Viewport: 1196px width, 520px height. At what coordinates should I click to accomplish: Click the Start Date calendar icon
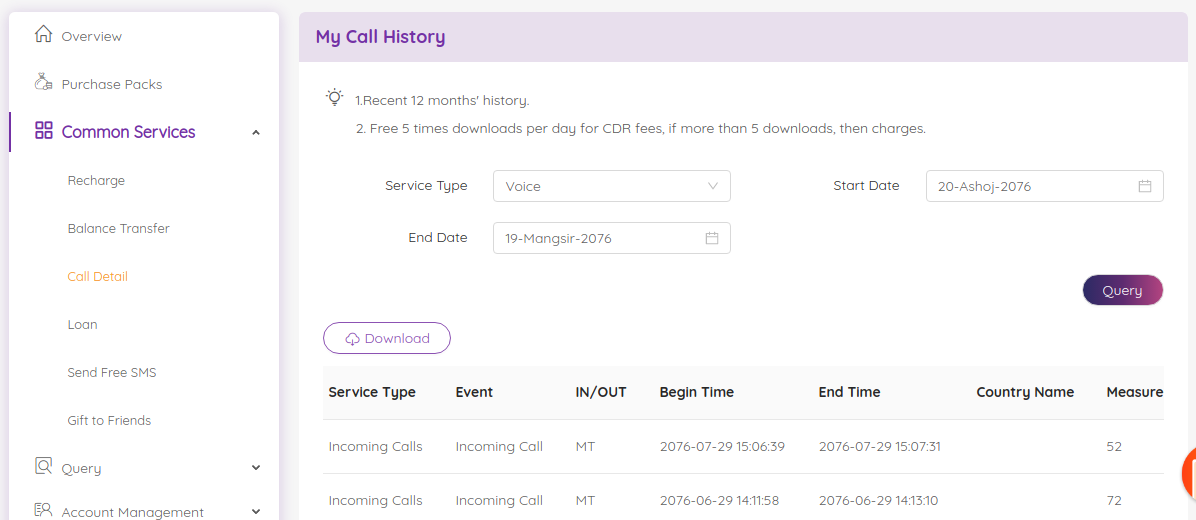click(1144, 186)
